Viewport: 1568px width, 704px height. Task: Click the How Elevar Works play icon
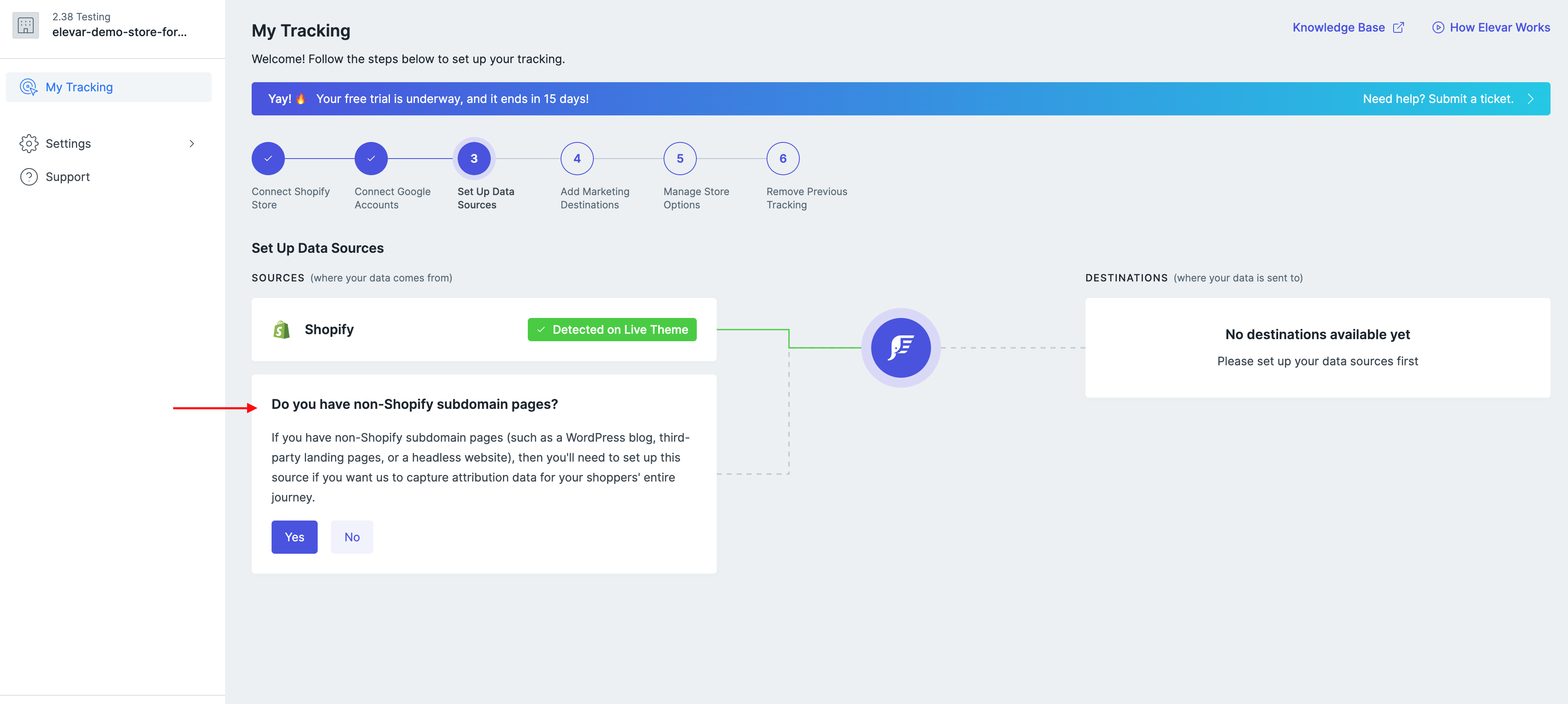1438,27
